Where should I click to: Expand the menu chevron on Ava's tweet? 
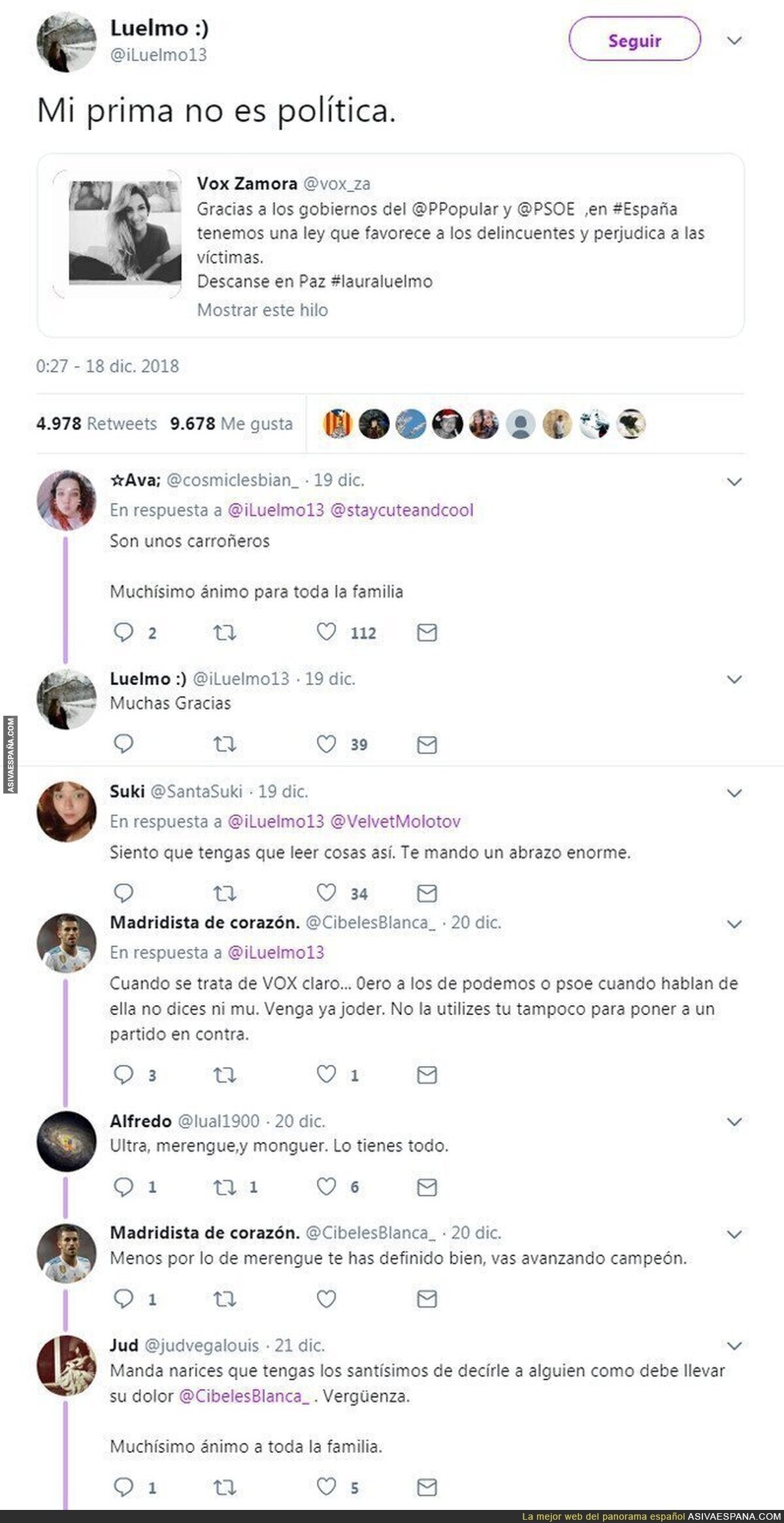tap(734, 482)
